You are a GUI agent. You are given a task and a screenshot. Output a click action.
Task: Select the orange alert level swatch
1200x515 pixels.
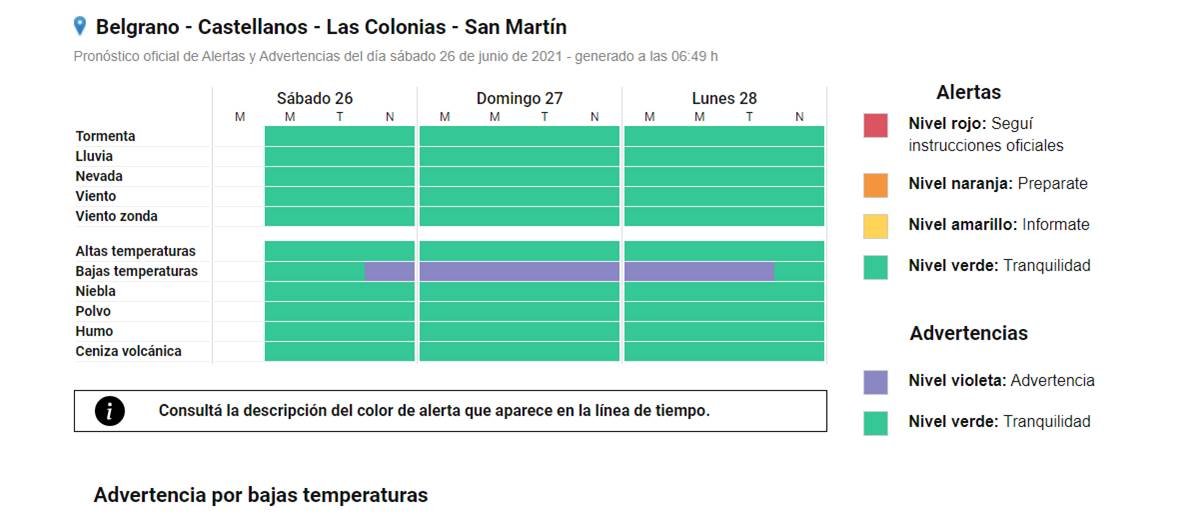coord(875,185)
